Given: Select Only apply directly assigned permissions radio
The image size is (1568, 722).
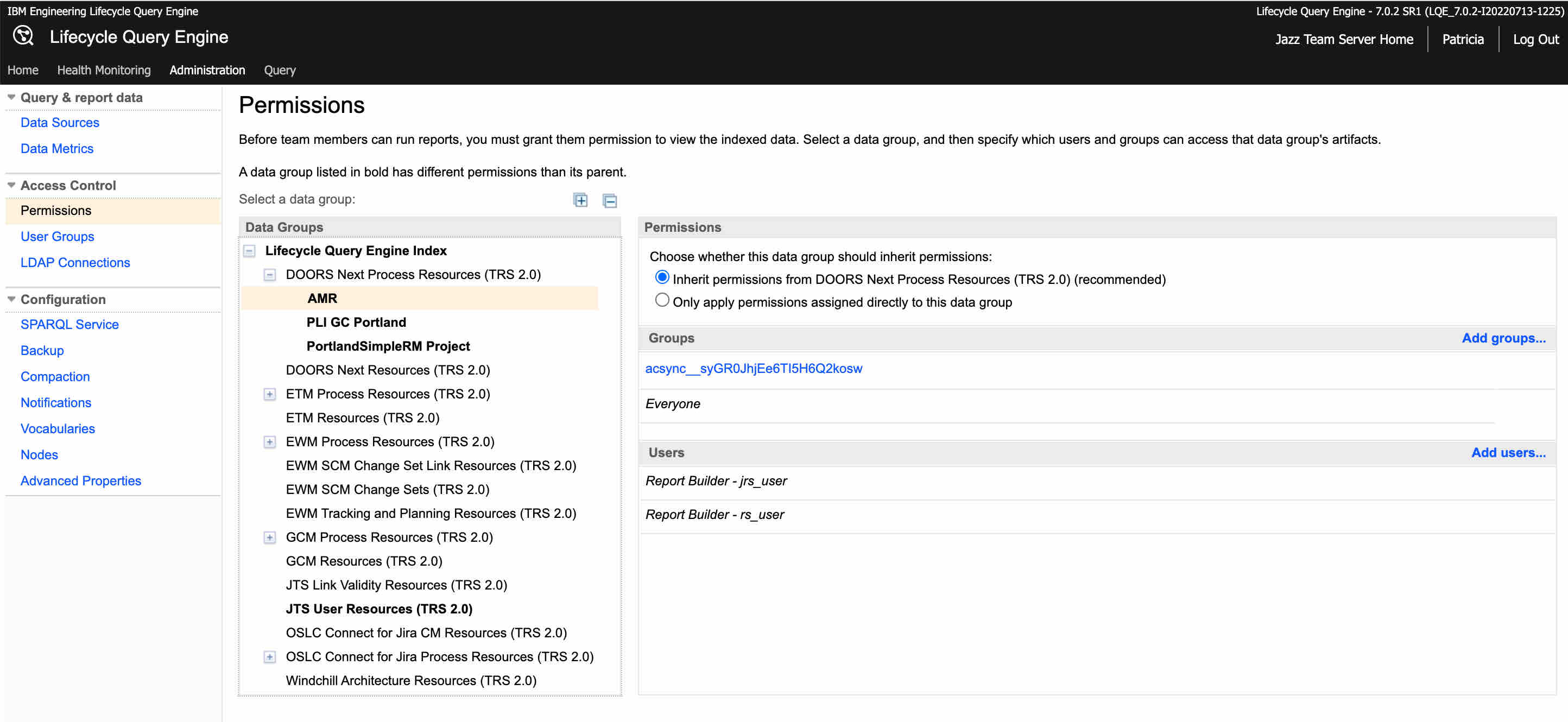Looking at the screenshot, I should coord(662,300).
